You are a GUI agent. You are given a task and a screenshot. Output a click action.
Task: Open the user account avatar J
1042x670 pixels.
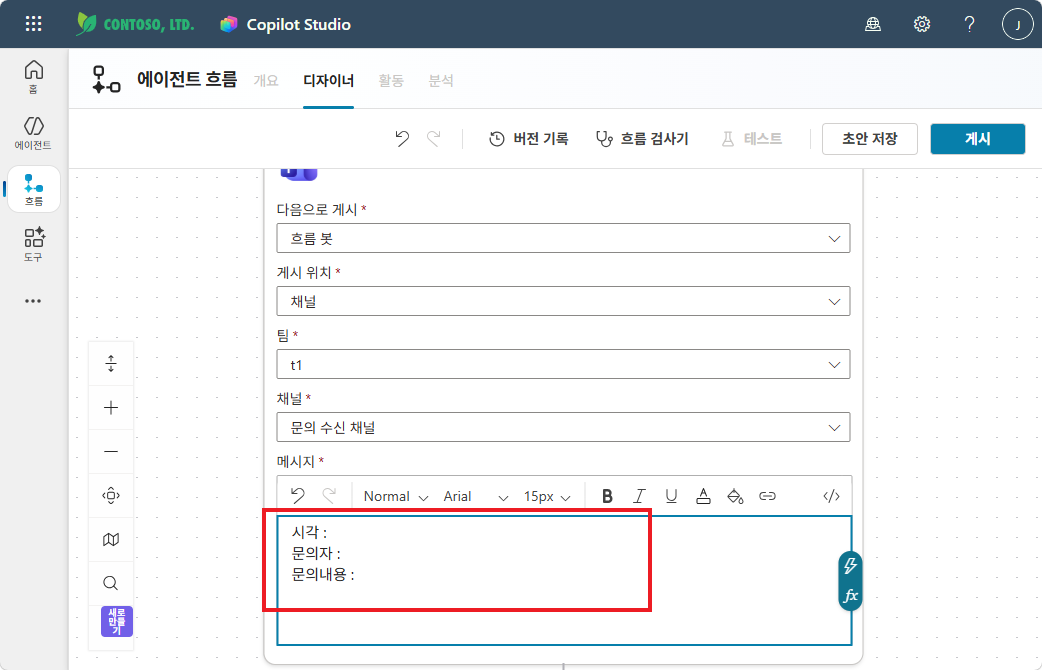[1017, 25]
